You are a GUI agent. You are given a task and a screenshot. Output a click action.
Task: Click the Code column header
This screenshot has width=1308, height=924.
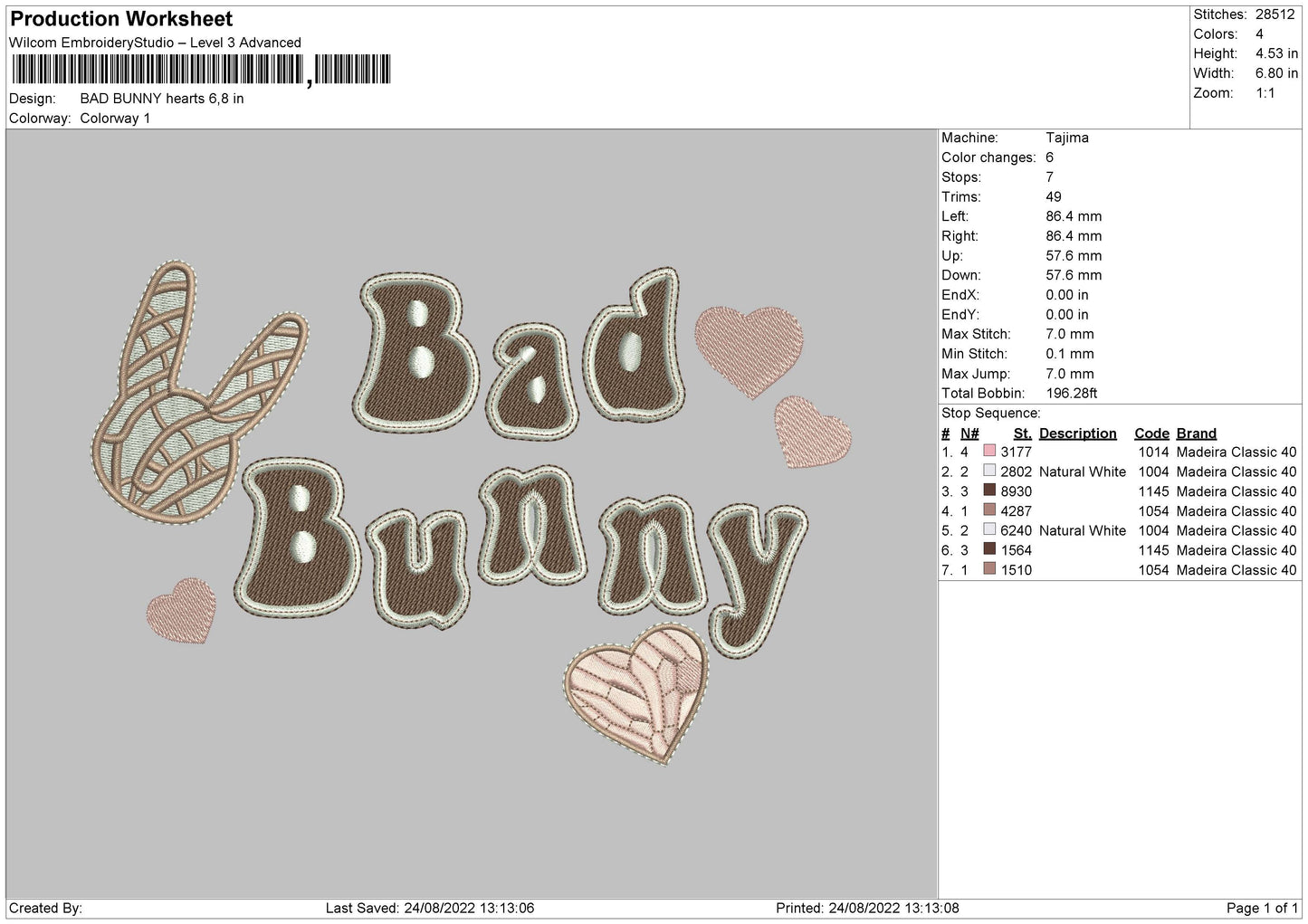[1151, 433]
